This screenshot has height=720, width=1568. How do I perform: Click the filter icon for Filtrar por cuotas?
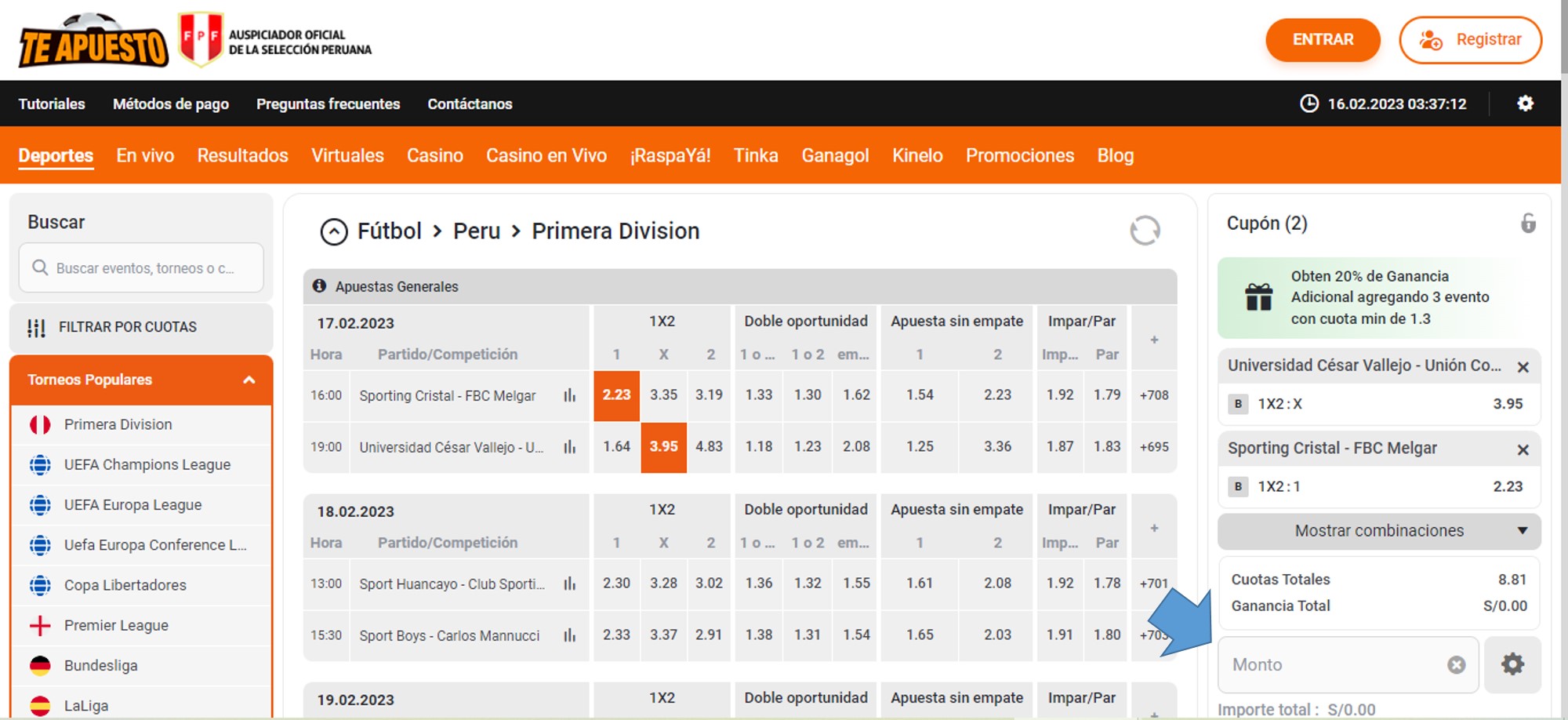click(36, 328)
